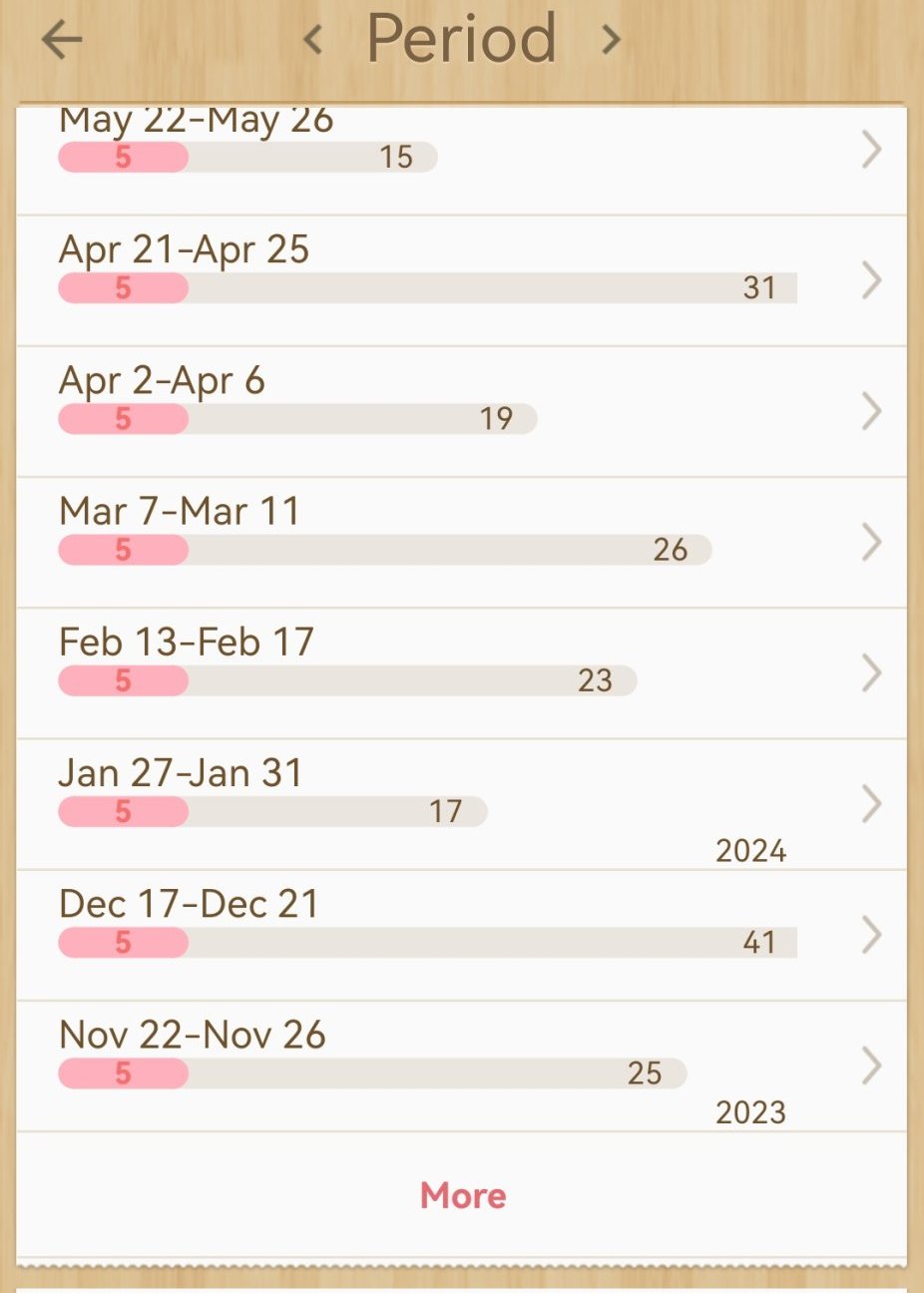This screenshot has height=1293, width=924.
Task: Open details chevron for Nov 22-Nov 26
Action: click(x=871, y=1066)
